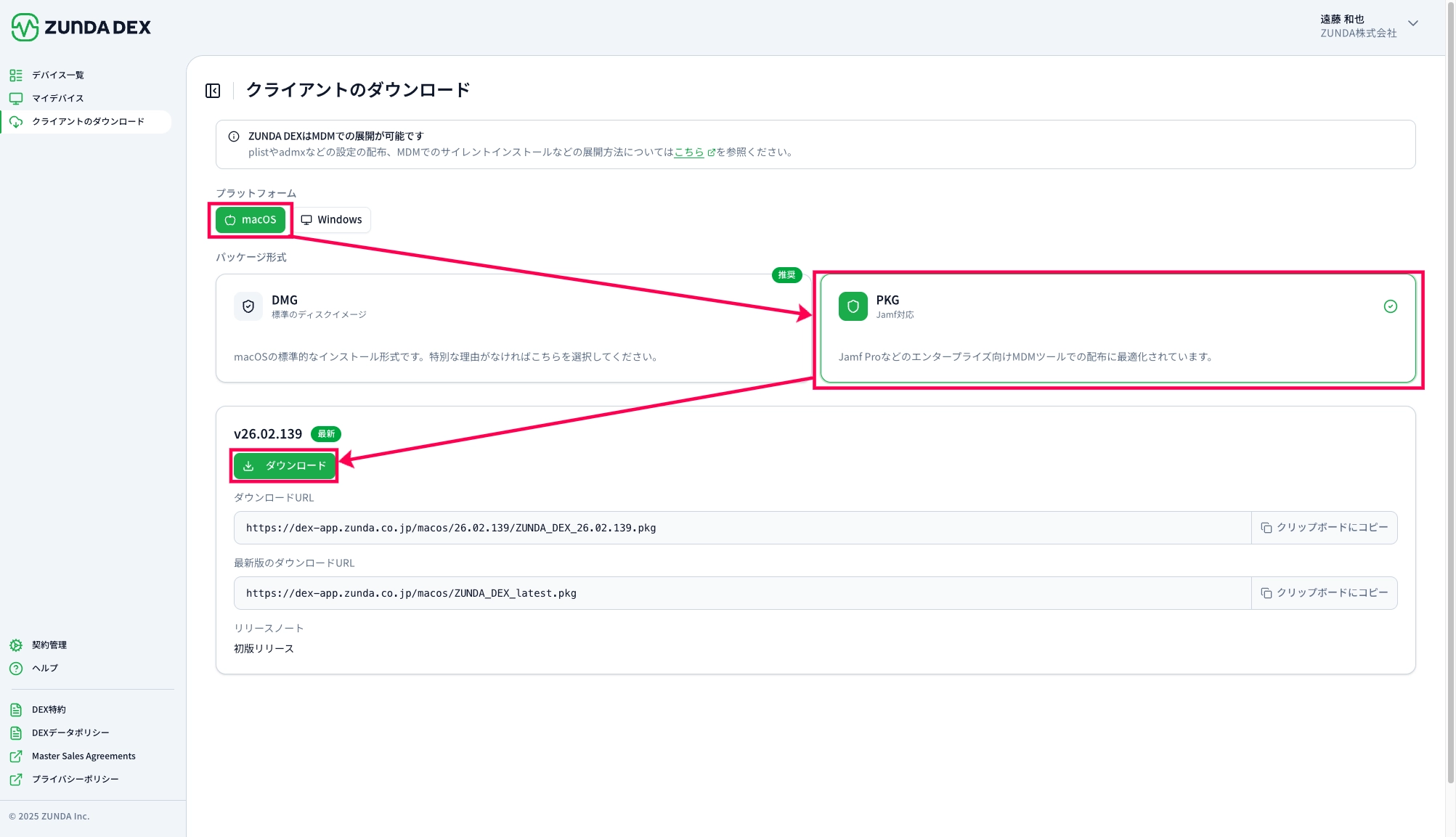Viewport: 1456px width, 837px height.
Task: Click the help question mark icon
Action: click(x=16, y=669)
